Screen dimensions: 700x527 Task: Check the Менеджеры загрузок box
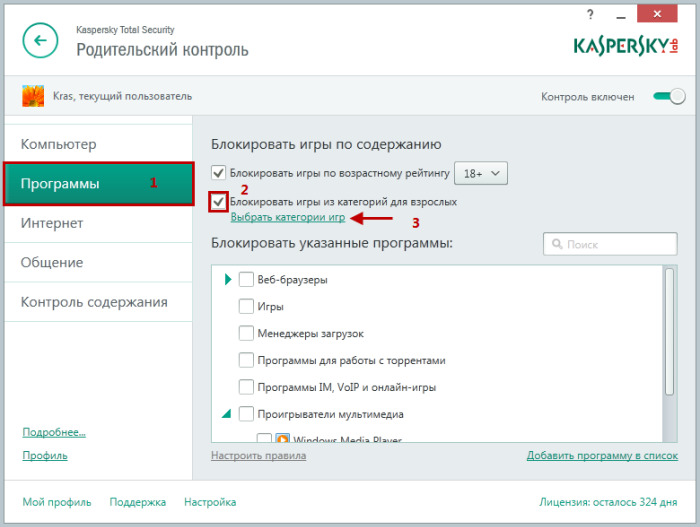(x=246, y=333)
